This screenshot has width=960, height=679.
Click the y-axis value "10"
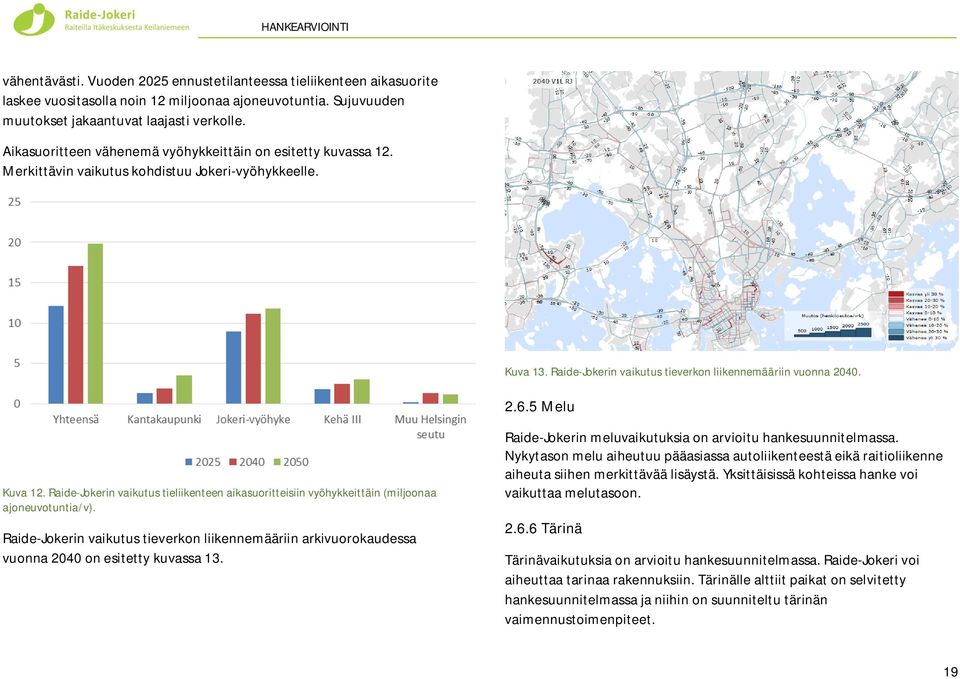14,323
